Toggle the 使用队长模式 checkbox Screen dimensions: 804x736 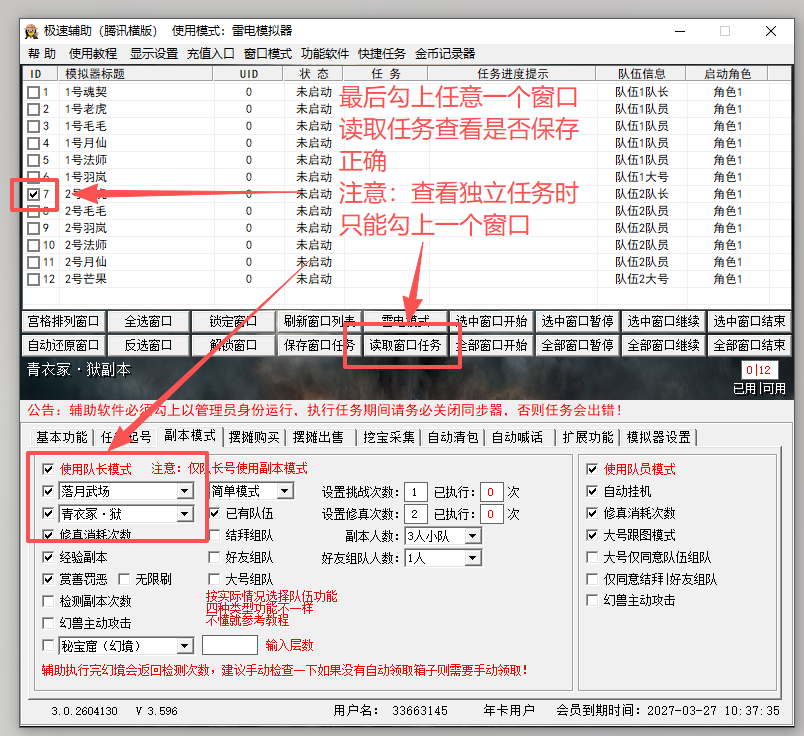[48, 469]
